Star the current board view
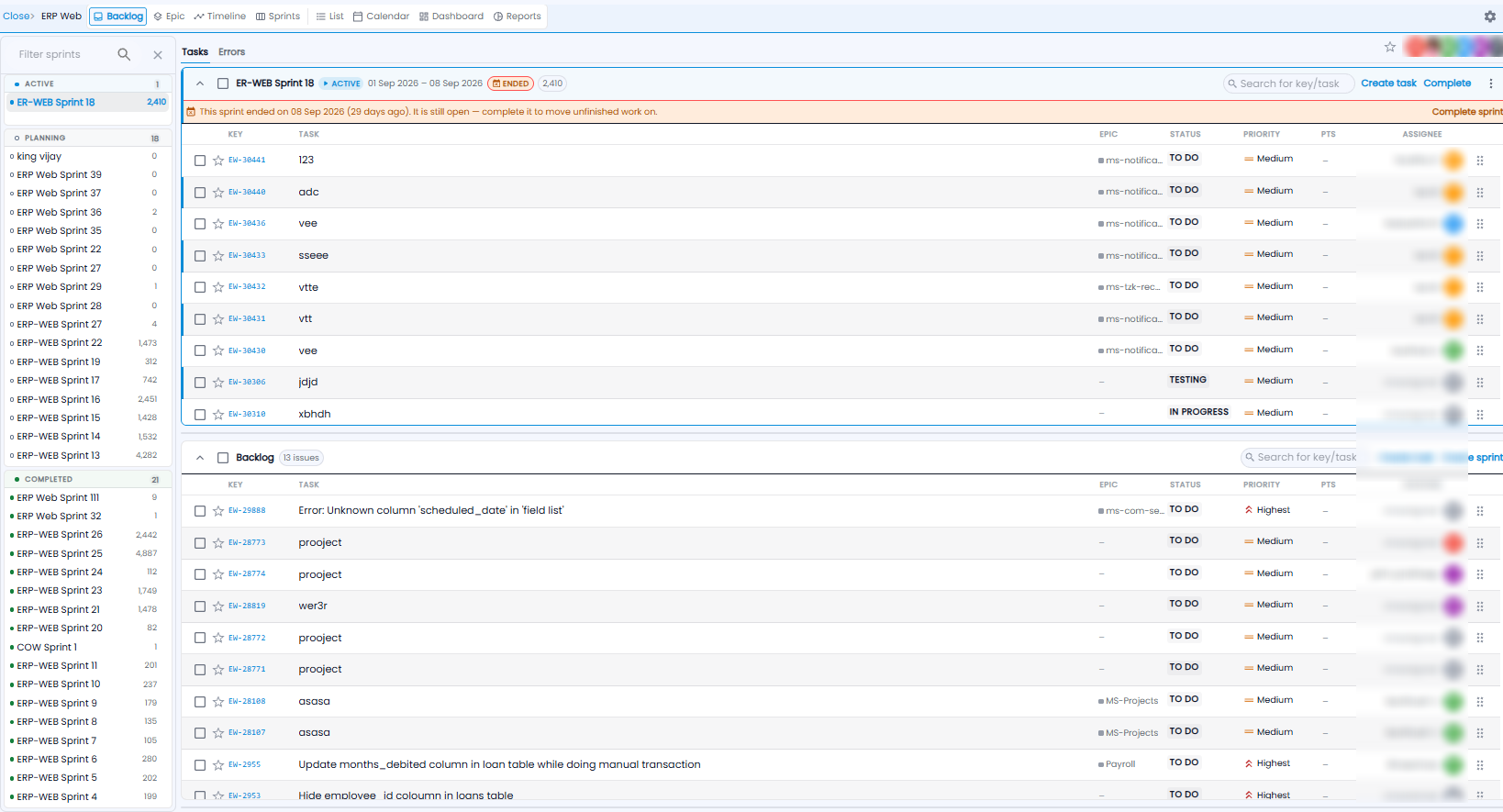The height and width of the screenshot is (812, 1503). [x=1390, y=47]
